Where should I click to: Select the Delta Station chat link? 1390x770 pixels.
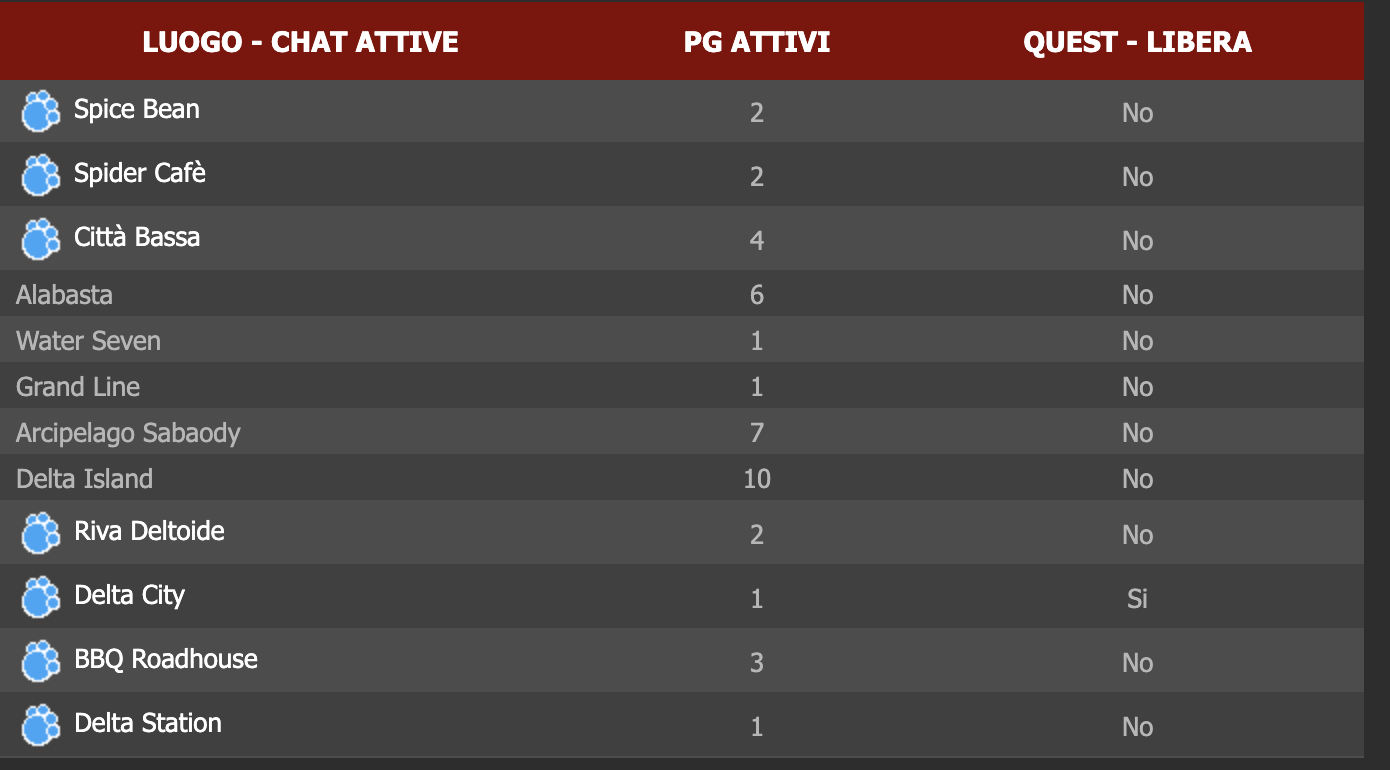148,723
